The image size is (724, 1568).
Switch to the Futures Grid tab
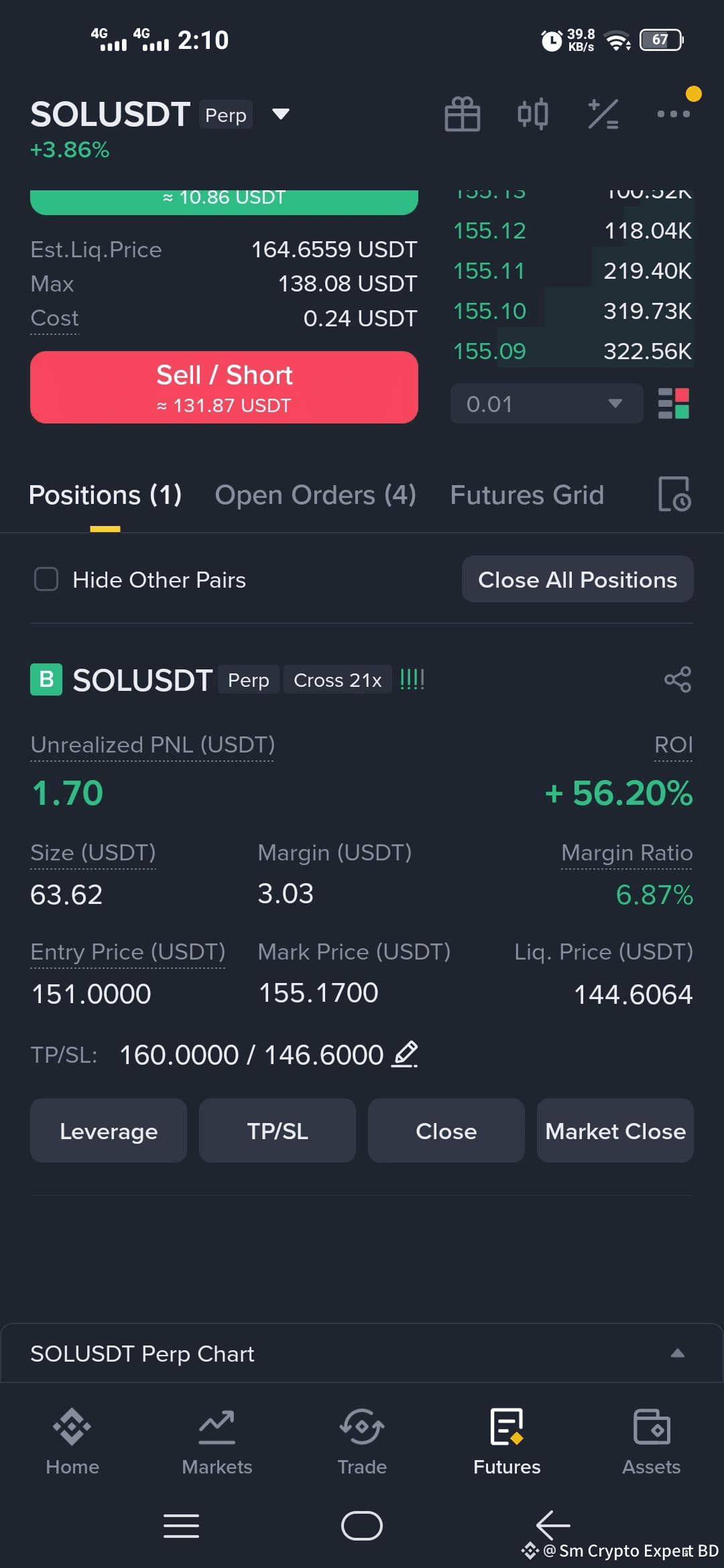pyautogui.click(x=527, y=495)
